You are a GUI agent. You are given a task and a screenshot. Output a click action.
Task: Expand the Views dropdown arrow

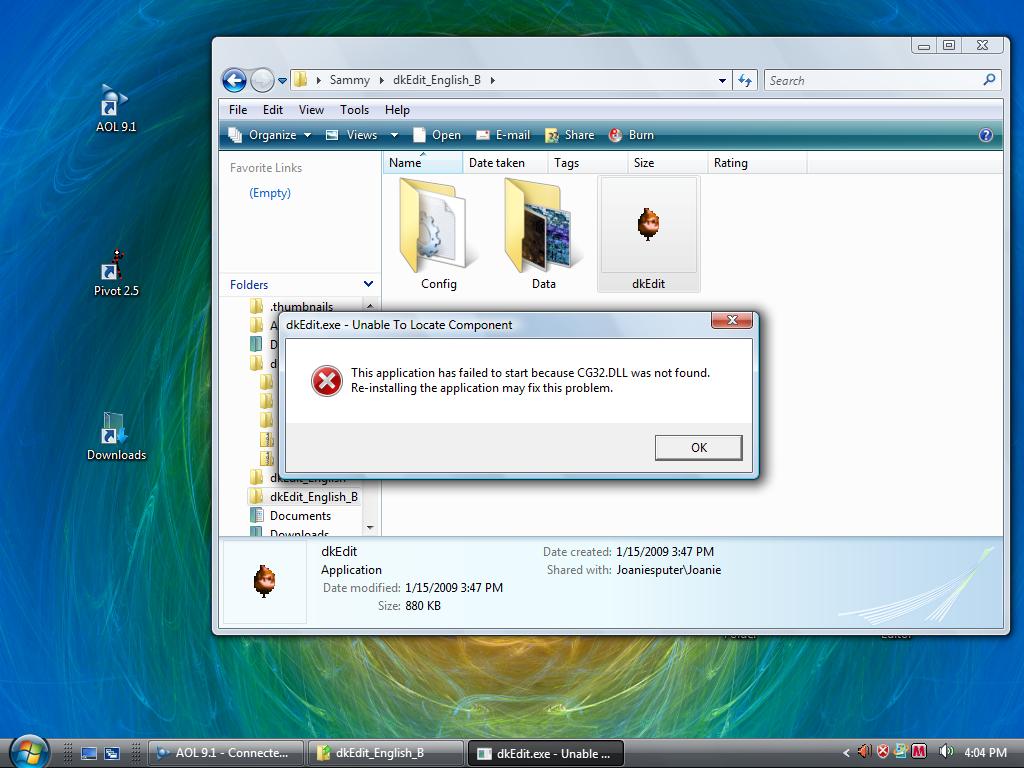click(x=394, y=135)
